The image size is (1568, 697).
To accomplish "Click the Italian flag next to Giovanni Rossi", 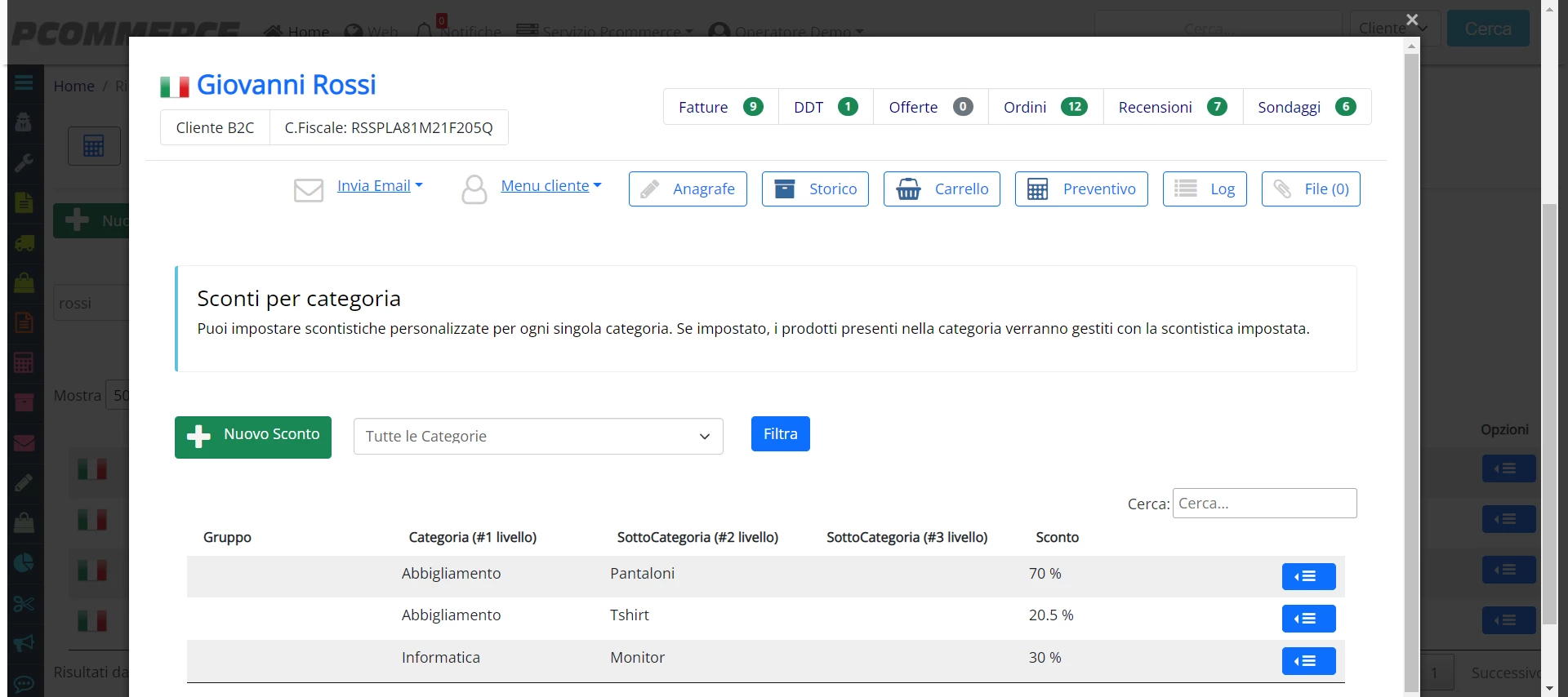I will click(x=175, y=87).
